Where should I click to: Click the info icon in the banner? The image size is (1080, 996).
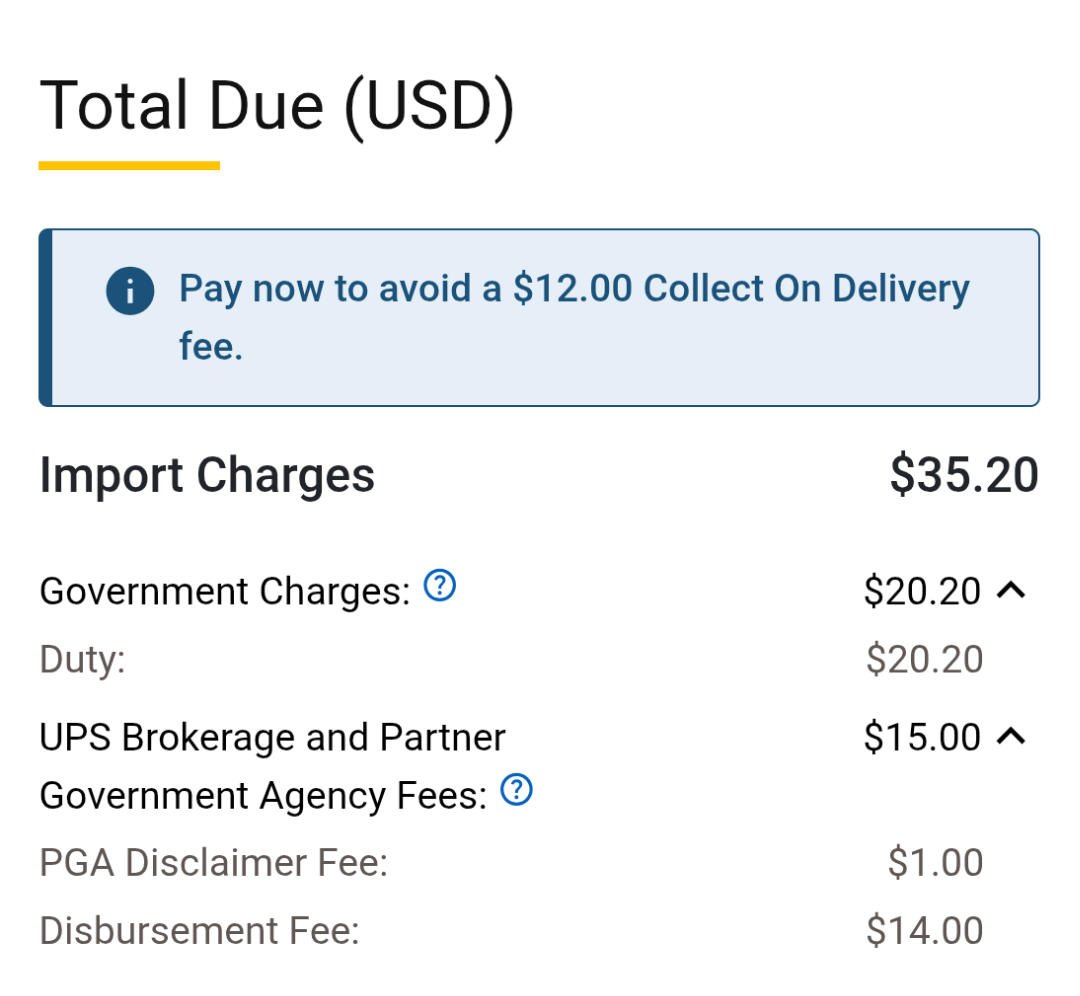(x=130, y=290)
